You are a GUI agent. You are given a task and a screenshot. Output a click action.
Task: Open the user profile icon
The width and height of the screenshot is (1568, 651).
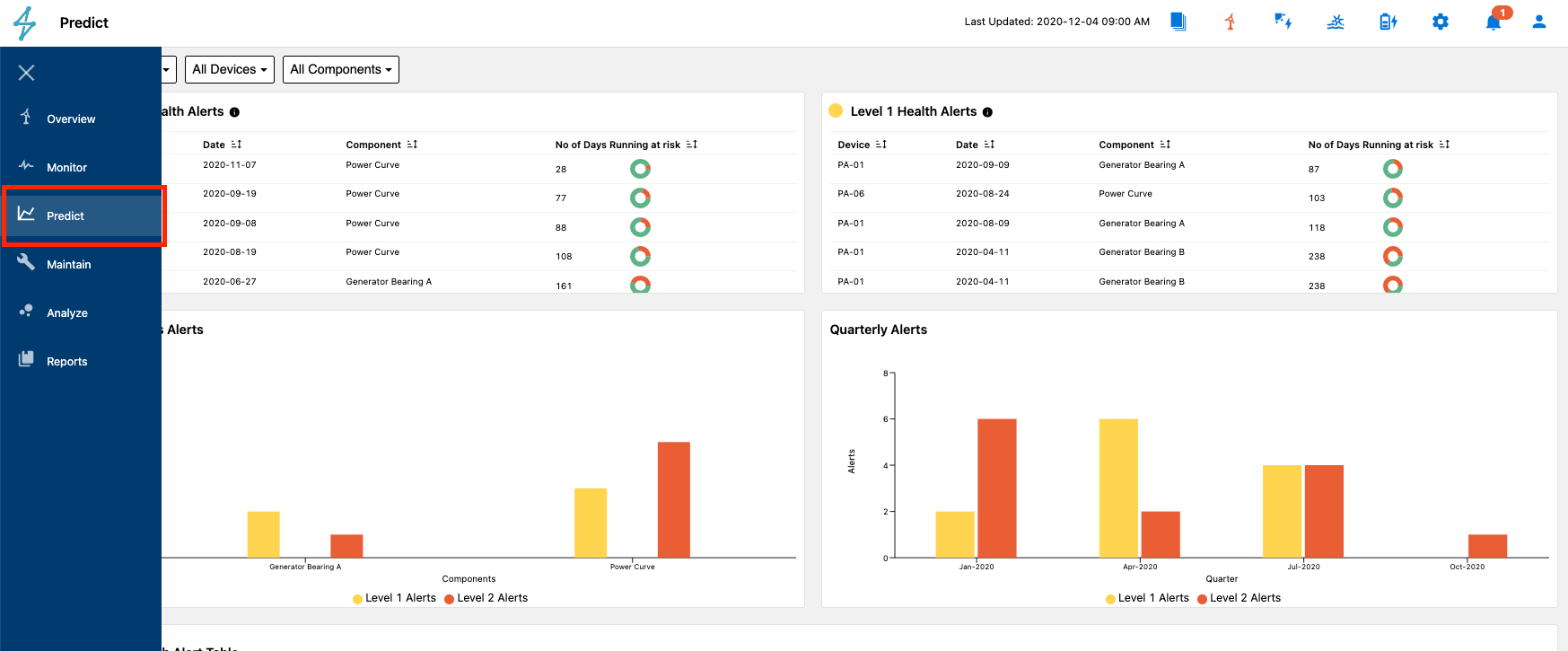(1539, 22)
